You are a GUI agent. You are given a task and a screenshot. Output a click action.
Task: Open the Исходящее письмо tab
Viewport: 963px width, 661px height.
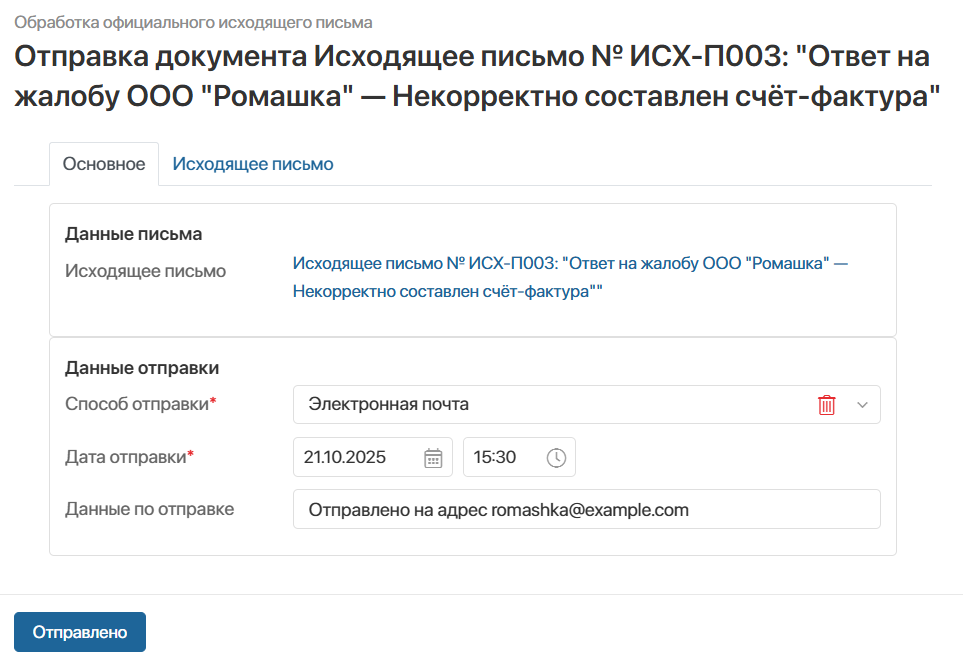pos(253,164)
